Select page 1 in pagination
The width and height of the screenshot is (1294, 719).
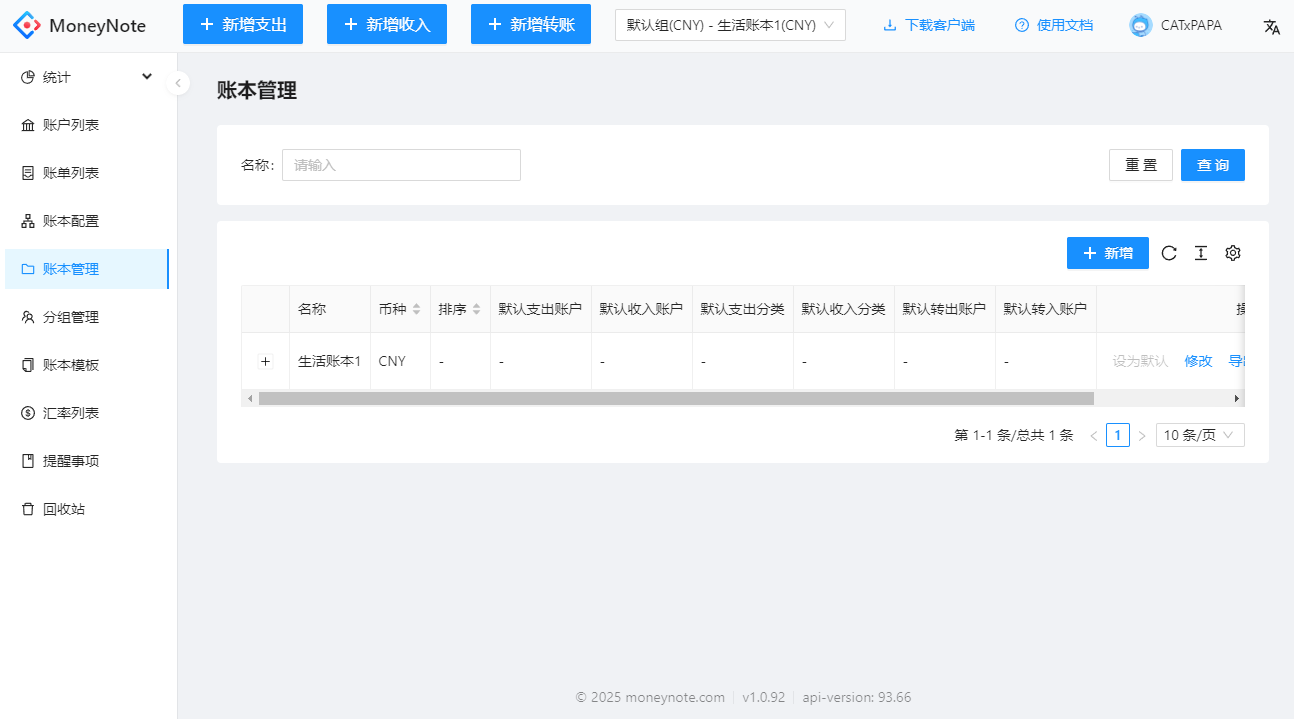point(1118,435)
